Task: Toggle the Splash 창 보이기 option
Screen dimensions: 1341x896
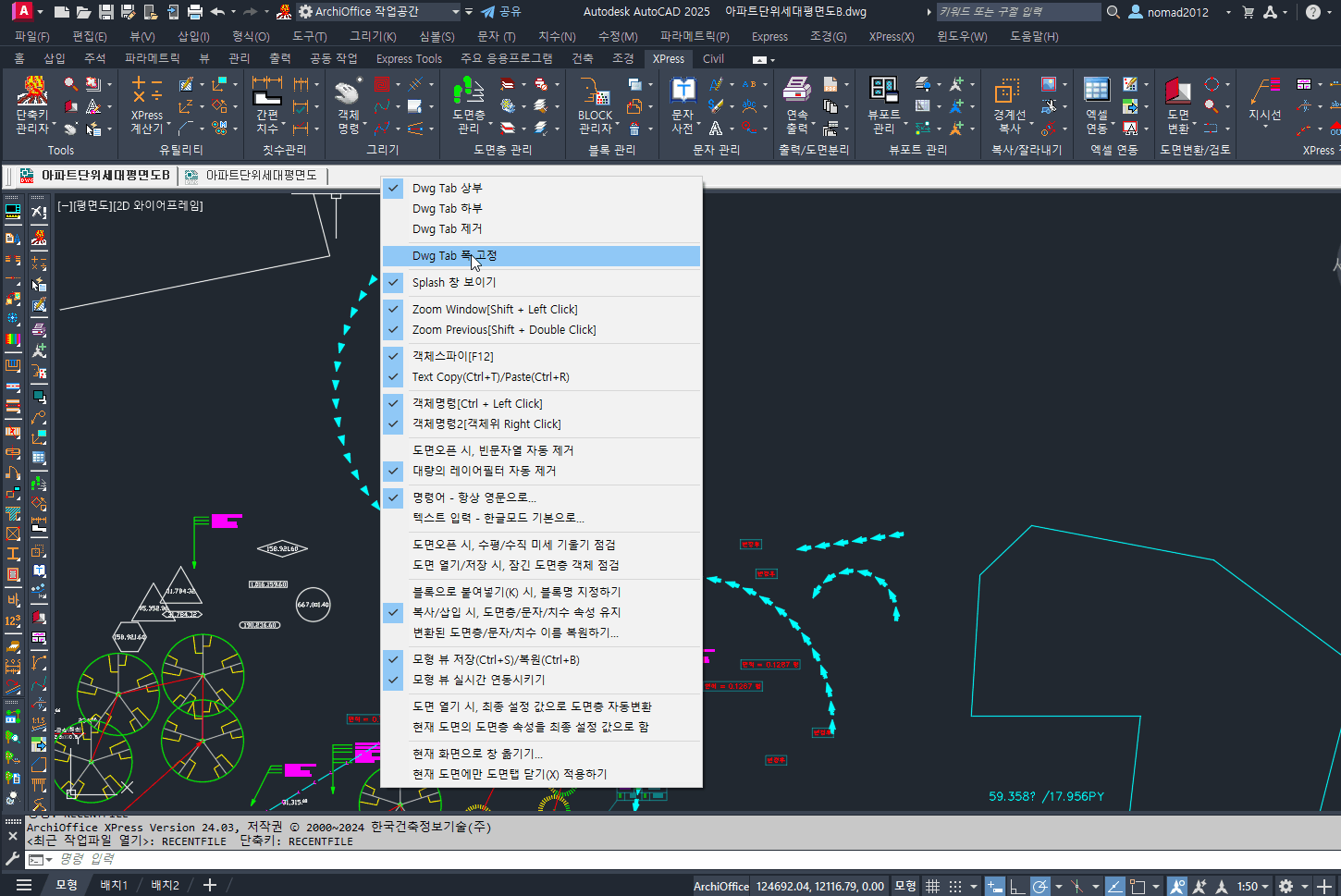Action: (541, 282)
